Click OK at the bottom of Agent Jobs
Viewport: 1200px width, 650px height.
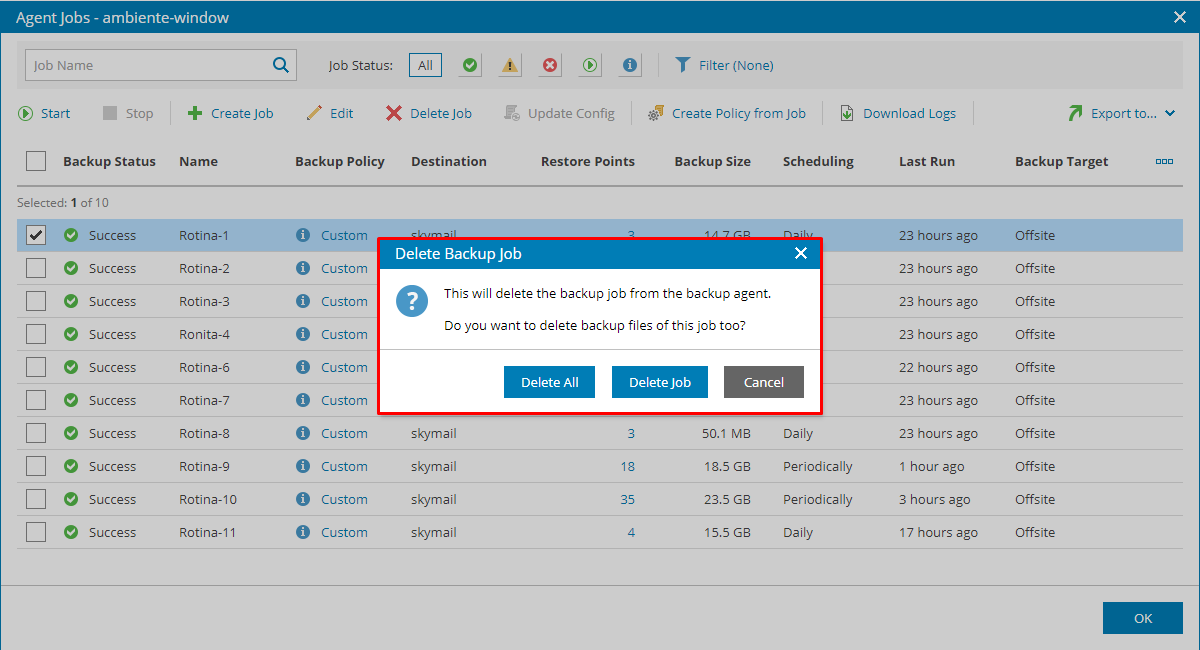1143,618
